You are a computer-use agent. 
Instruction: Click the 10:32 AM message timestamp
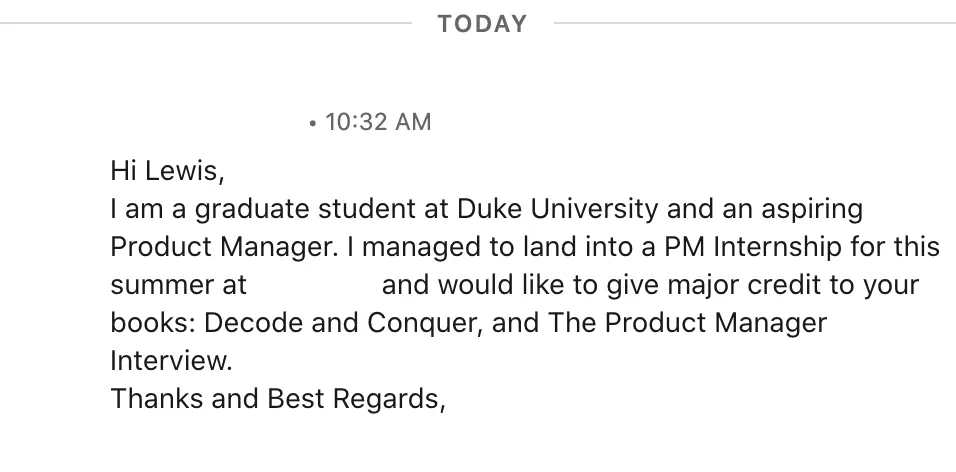(378, 122)
